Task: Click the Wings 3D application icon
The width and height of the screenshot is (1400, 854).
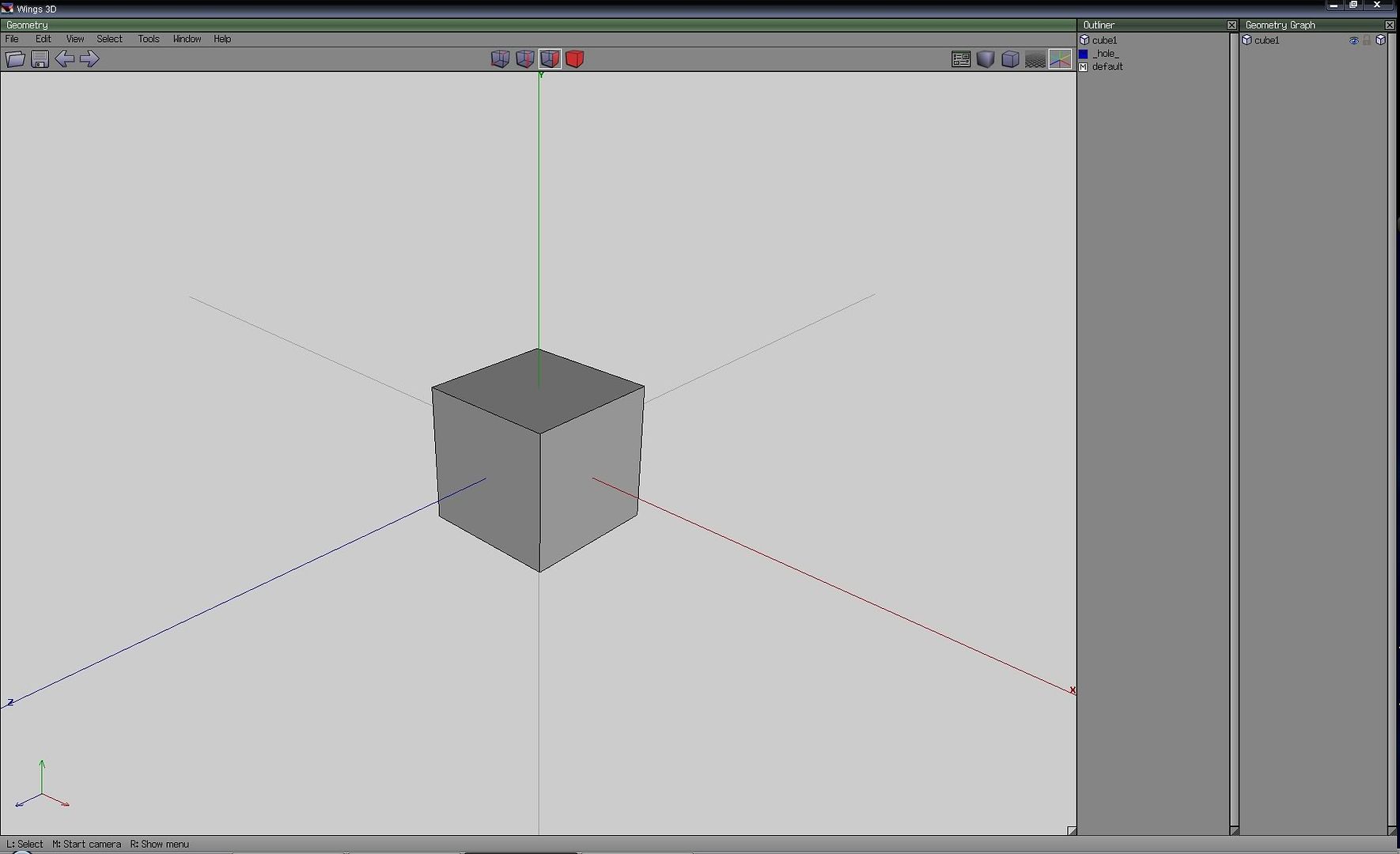Action: [7, 9]
